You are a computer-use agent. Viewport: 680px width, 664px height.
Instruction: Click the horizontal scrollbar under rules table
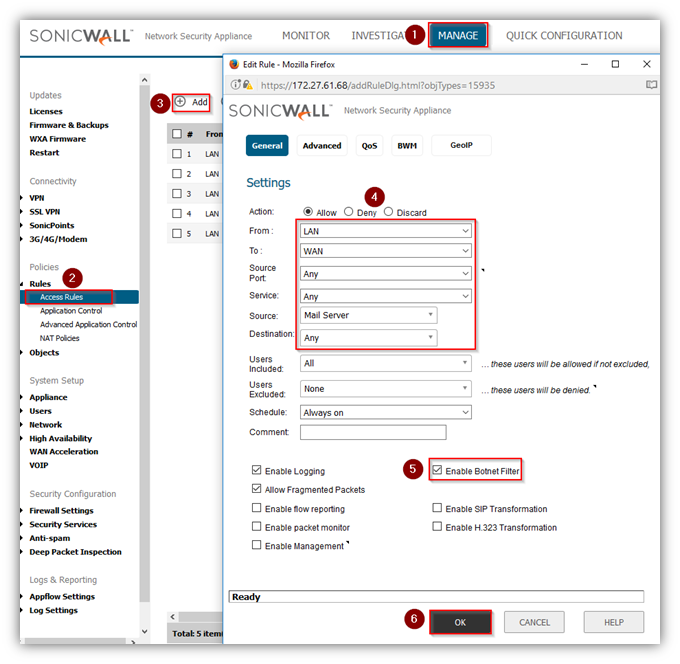(201, 617)
